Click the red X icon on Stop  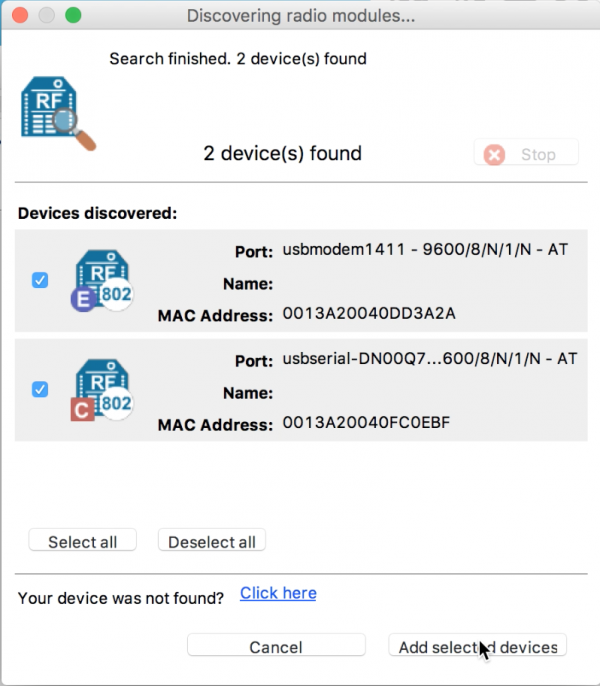(x=494, y=155)
